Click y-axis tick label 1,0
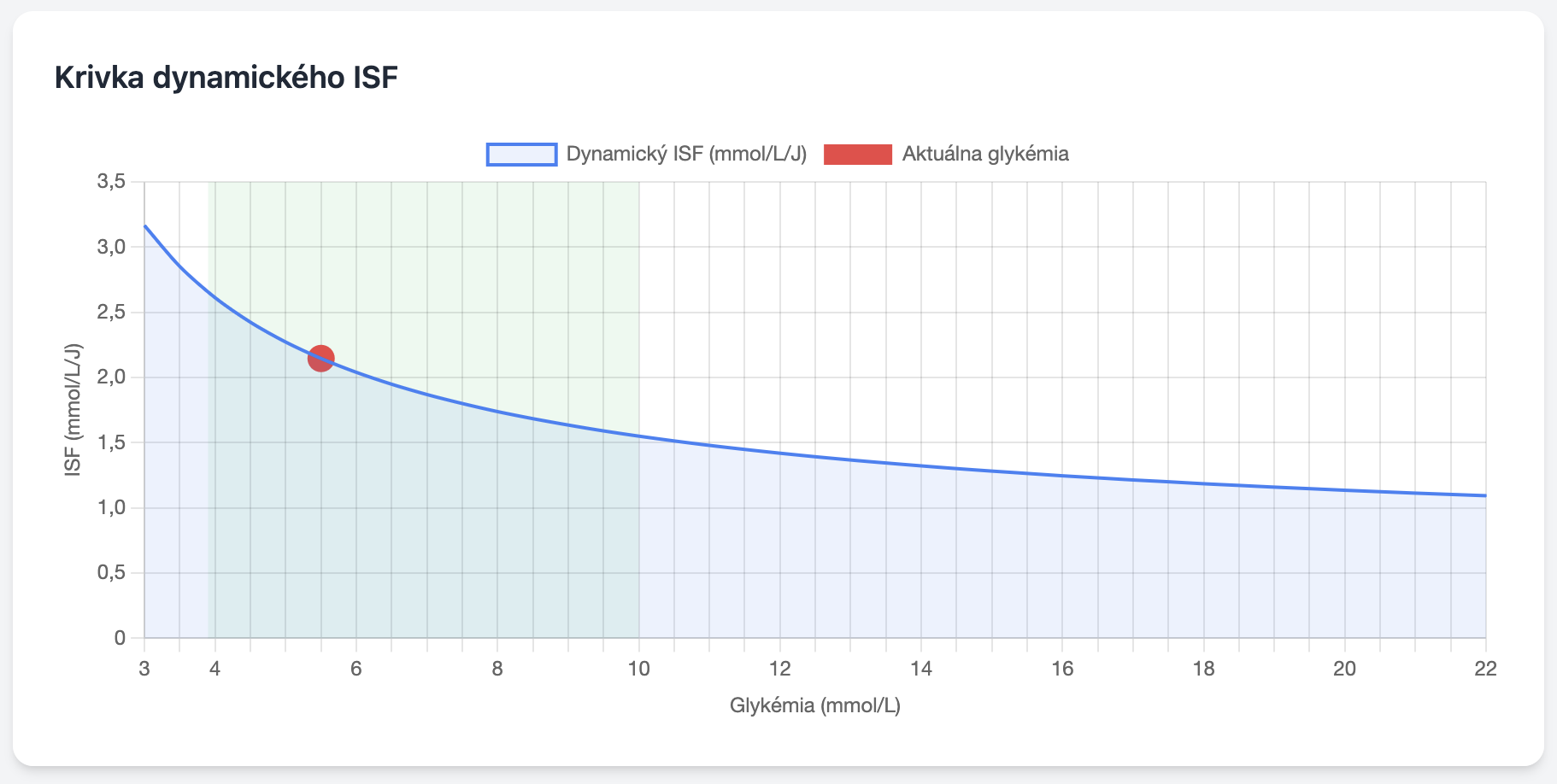The width and height of the screenshot is (1557, 784). (111, 507)
